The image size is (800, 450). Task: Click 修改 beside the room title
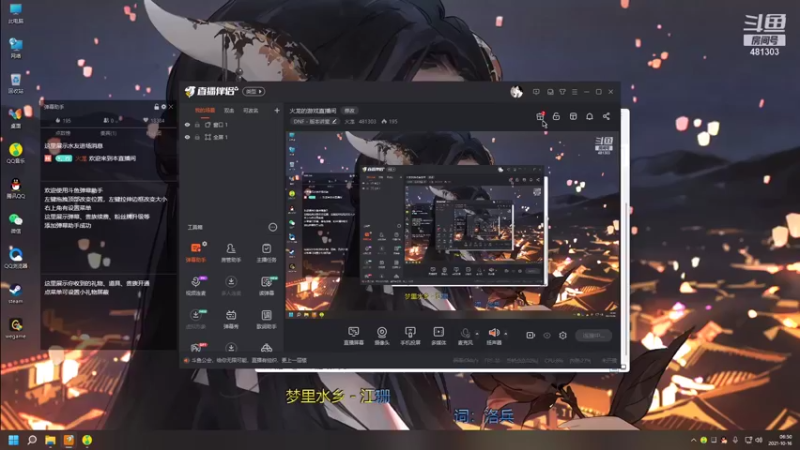(x=349, y=111)
